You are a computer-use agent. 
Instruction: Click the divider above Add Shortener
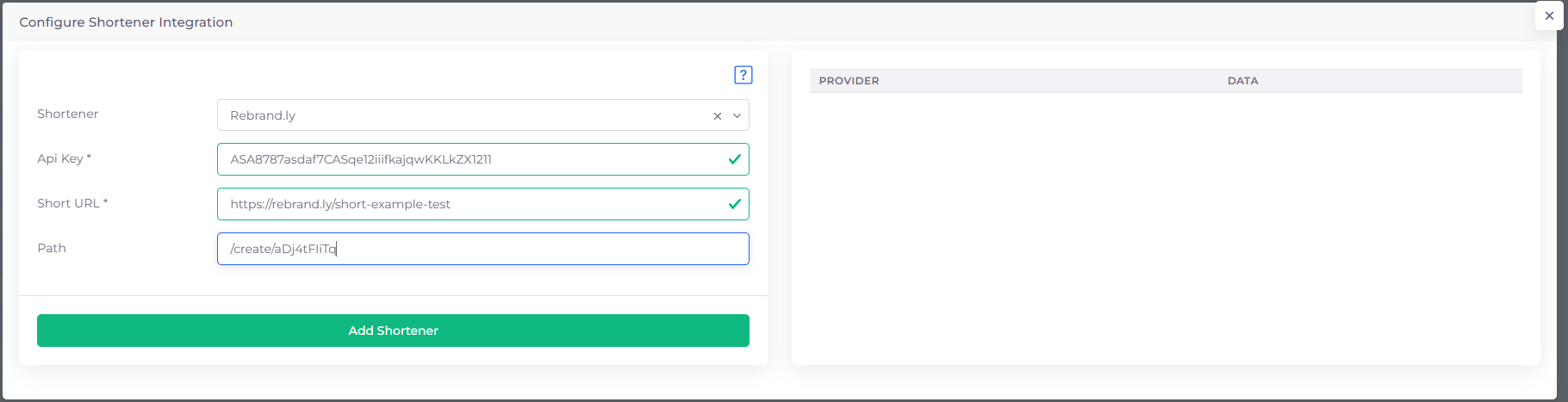coord(393,295)
